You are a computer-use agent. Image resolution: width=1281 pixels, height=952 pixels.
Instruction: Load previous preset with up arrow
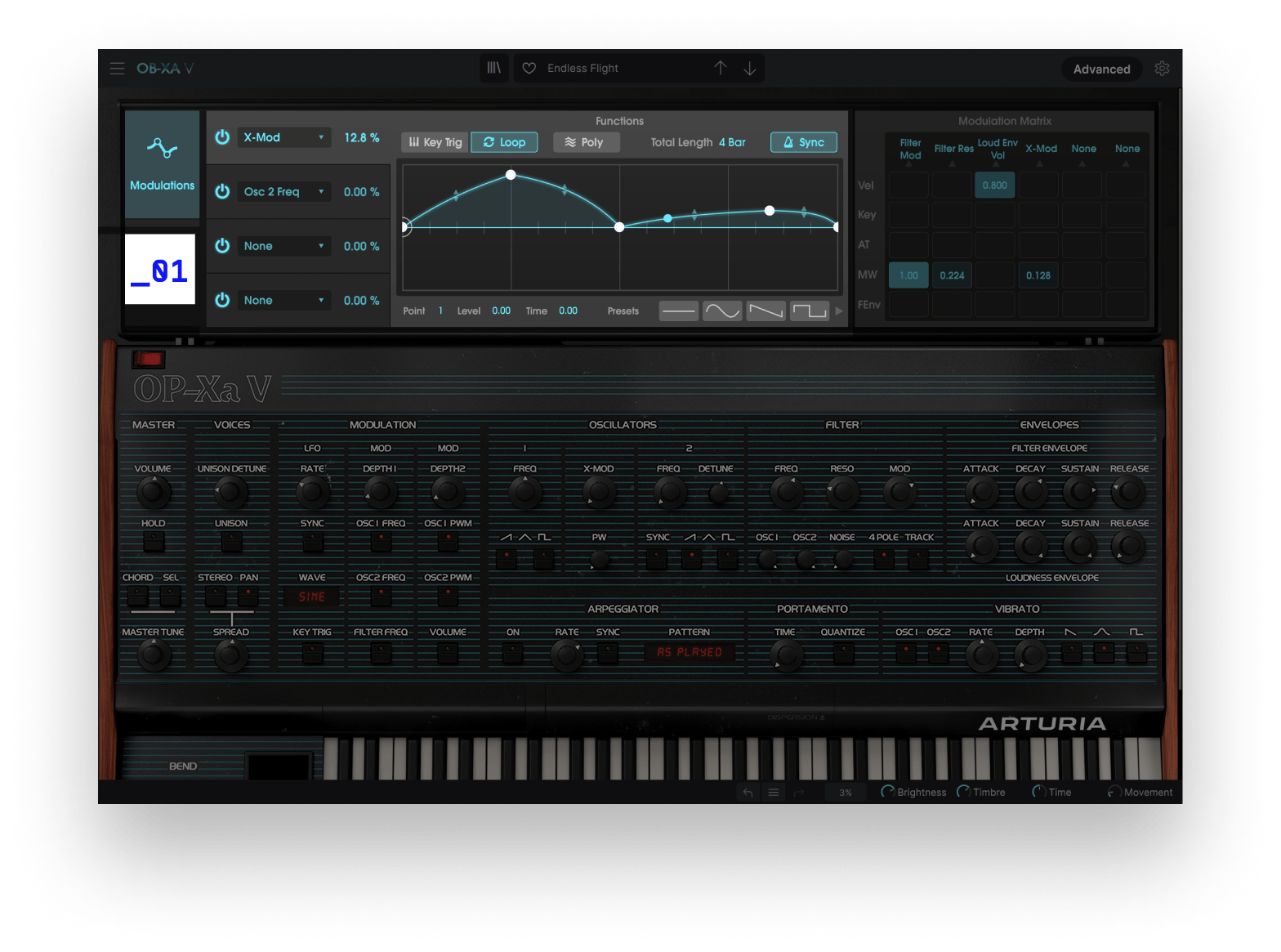[720, 69]
